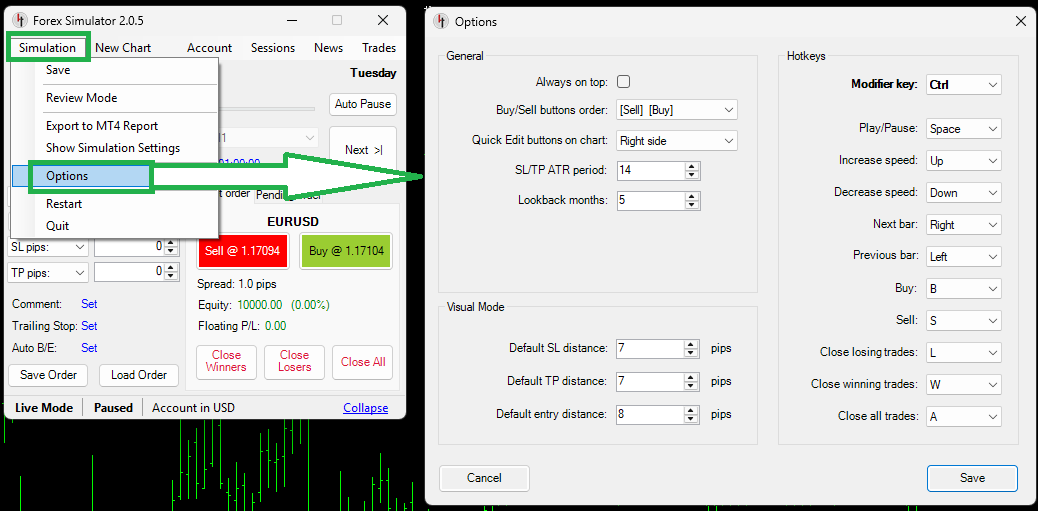Viewport: 1038px width, 511px height.
Task: Click the Forex Simulator app icon in title bar
Action: (x=19, y=20)
